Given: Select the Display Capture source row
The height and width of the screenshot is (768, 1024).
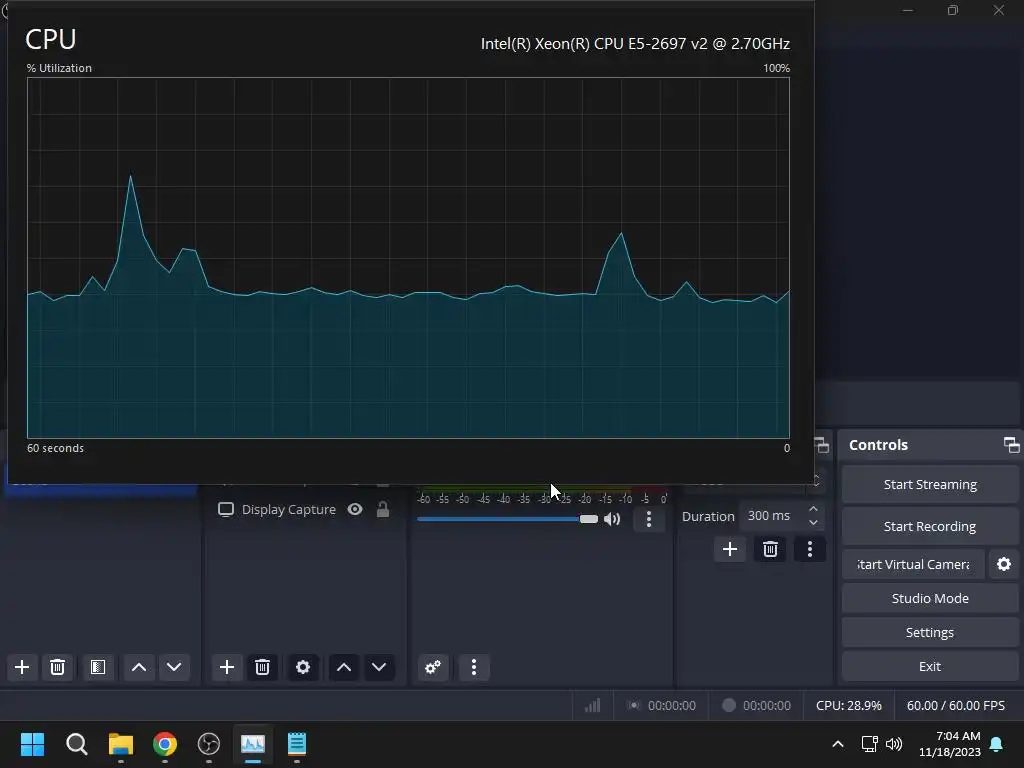Looking at the screenshot, I should pyautogui.click(x=304, y=509).
